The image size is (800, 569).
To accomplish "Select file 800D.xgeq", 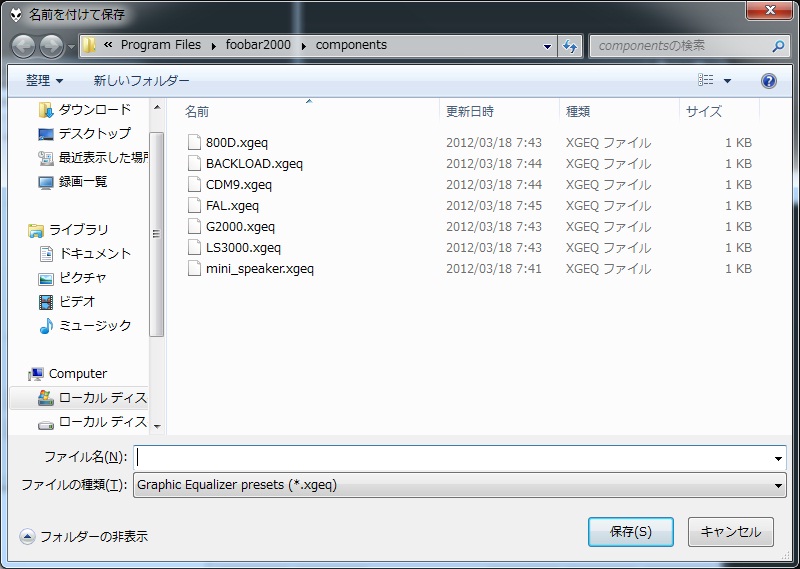I will coord(237,143).
